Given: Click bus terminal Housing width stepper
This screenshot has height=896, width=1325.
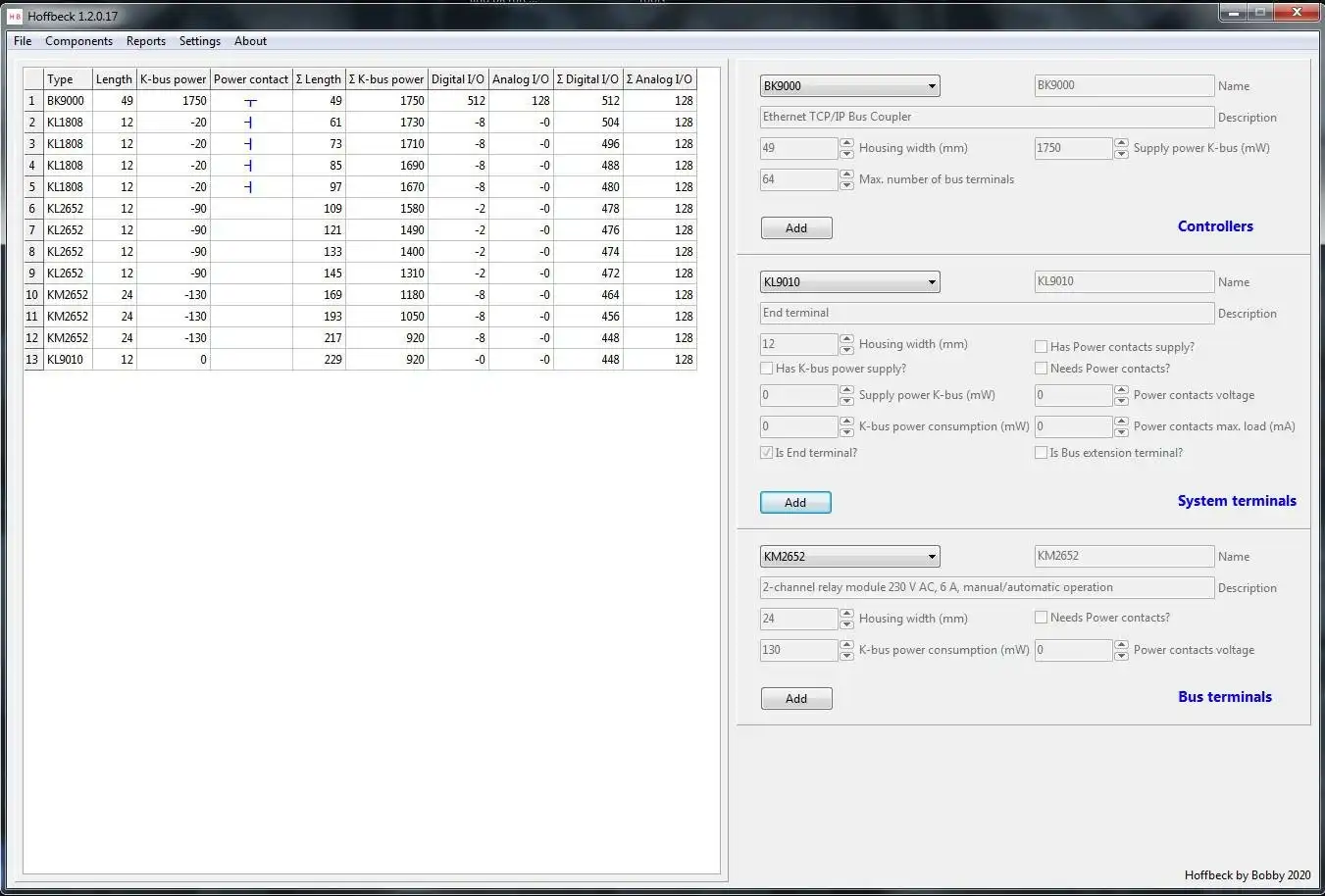Looking at the screenshot, I should click(846, 619).
